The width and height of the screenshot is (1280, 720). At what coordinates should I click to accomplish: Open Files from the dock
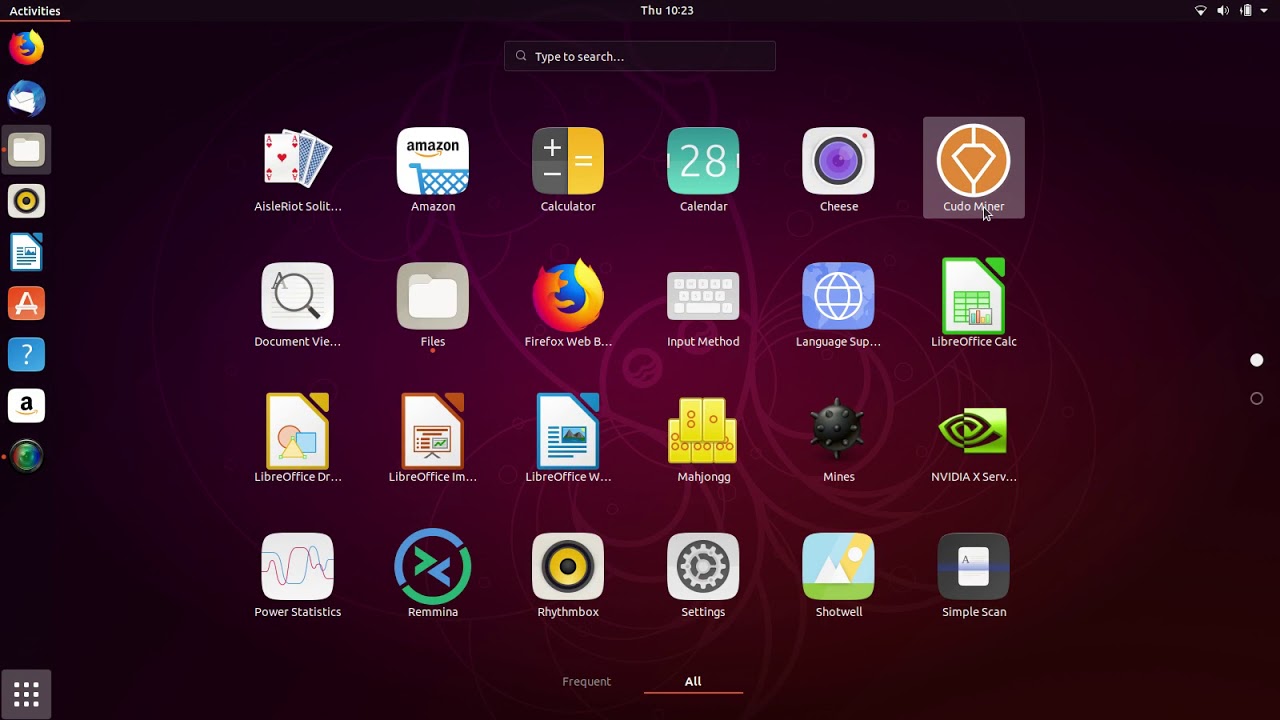26,150
